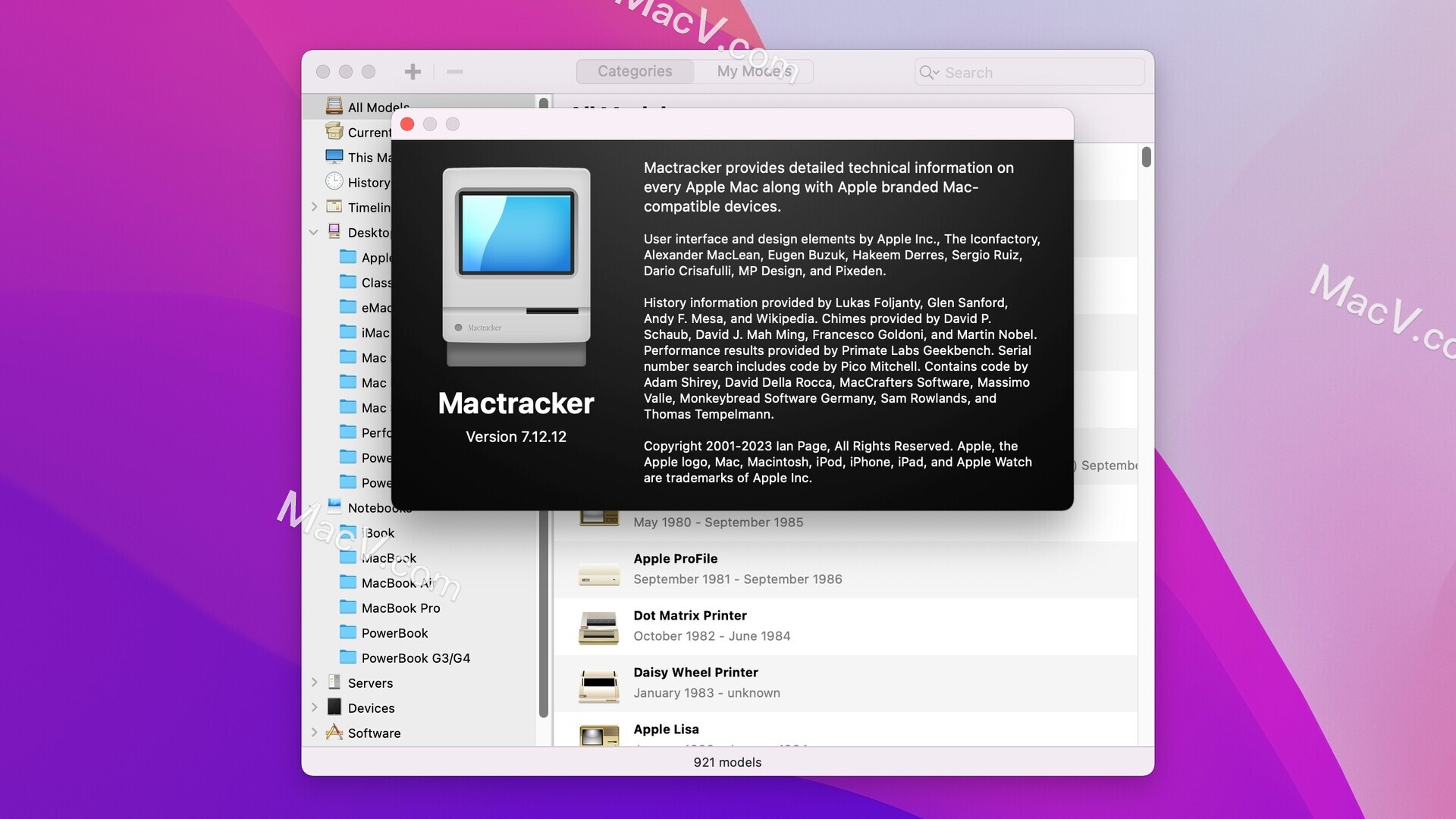Viewport: 1456px width, 819px height.
Task: Click the sidebar scrollbar
Action: coord(543,614)
